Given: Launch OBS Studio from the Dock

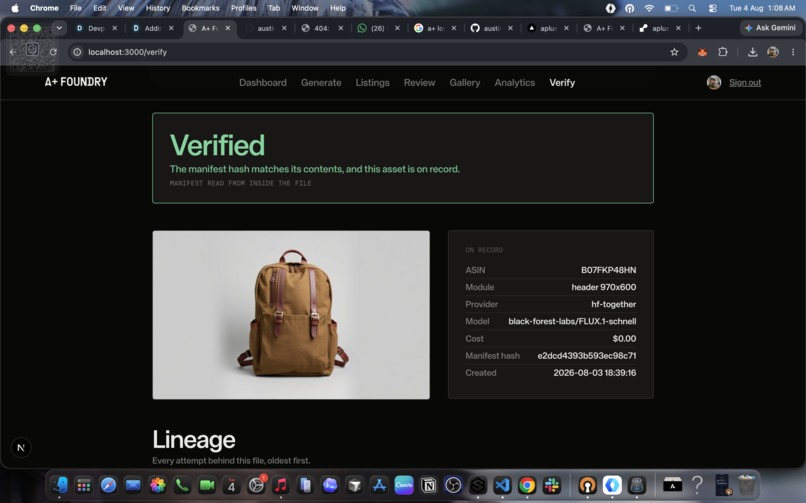Looking at the screenshot, I should tap(453, 485).
